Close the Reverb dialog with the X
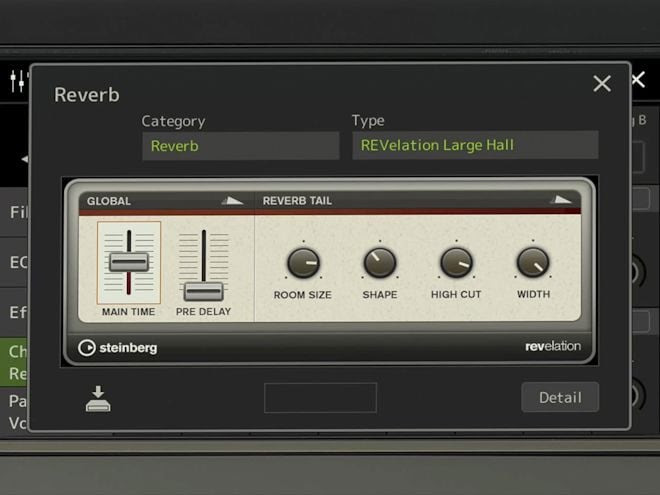 [x=601, y=84]
